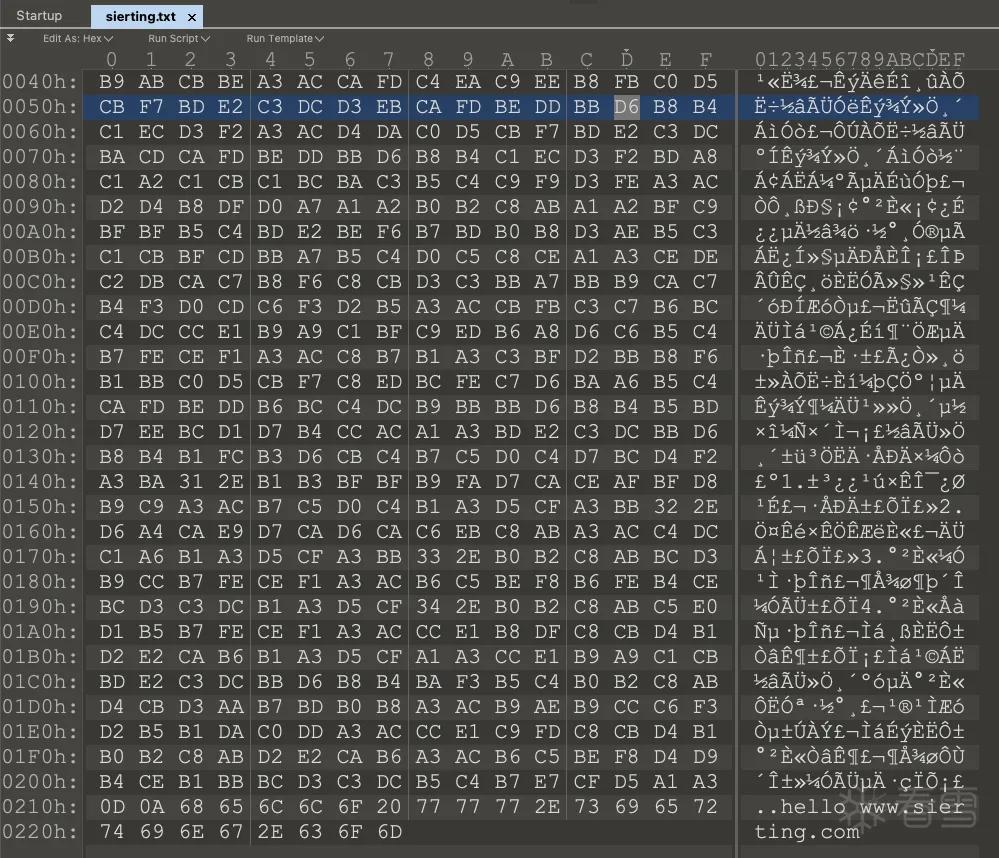Open the Run Script dropdown
This screenshot has width=999, height=858.
(x=178, y=38)
